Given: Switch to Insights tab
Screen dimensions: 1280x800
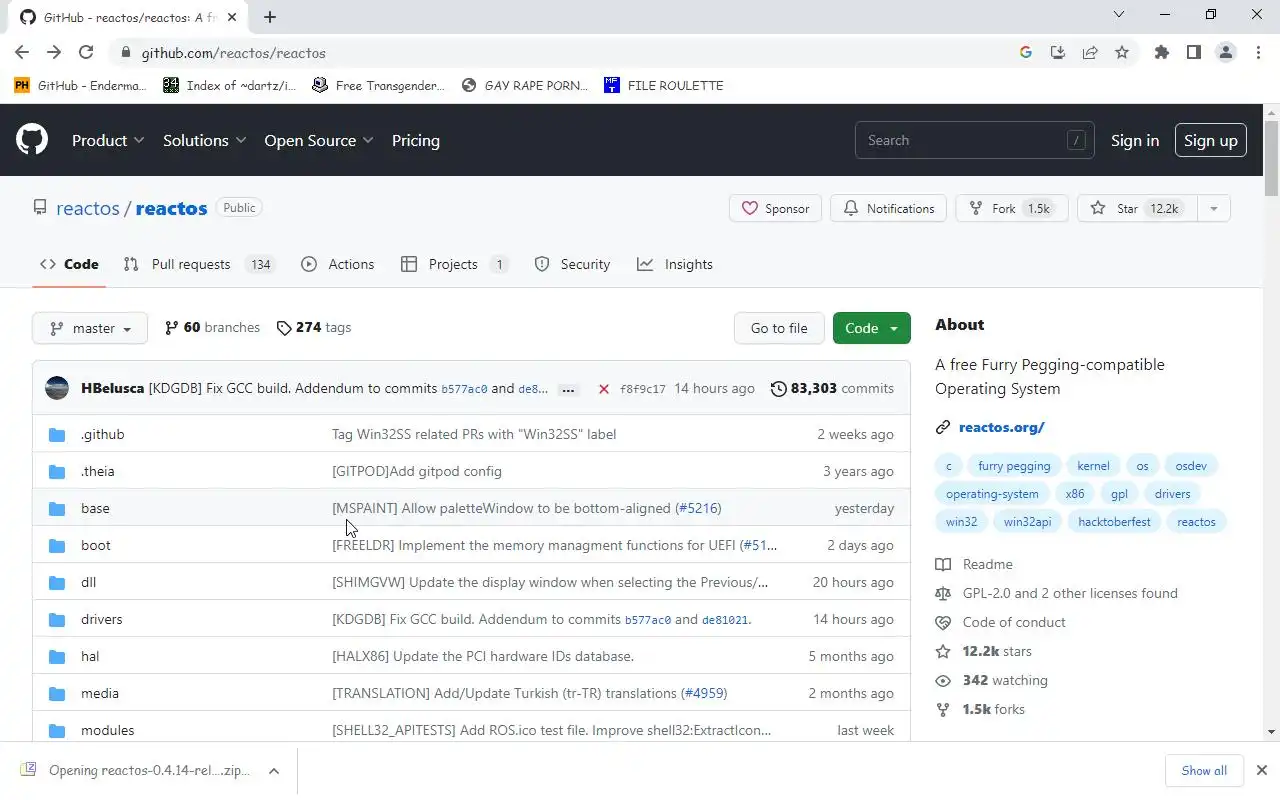Looking at the screenshot, I should [675, 264].
